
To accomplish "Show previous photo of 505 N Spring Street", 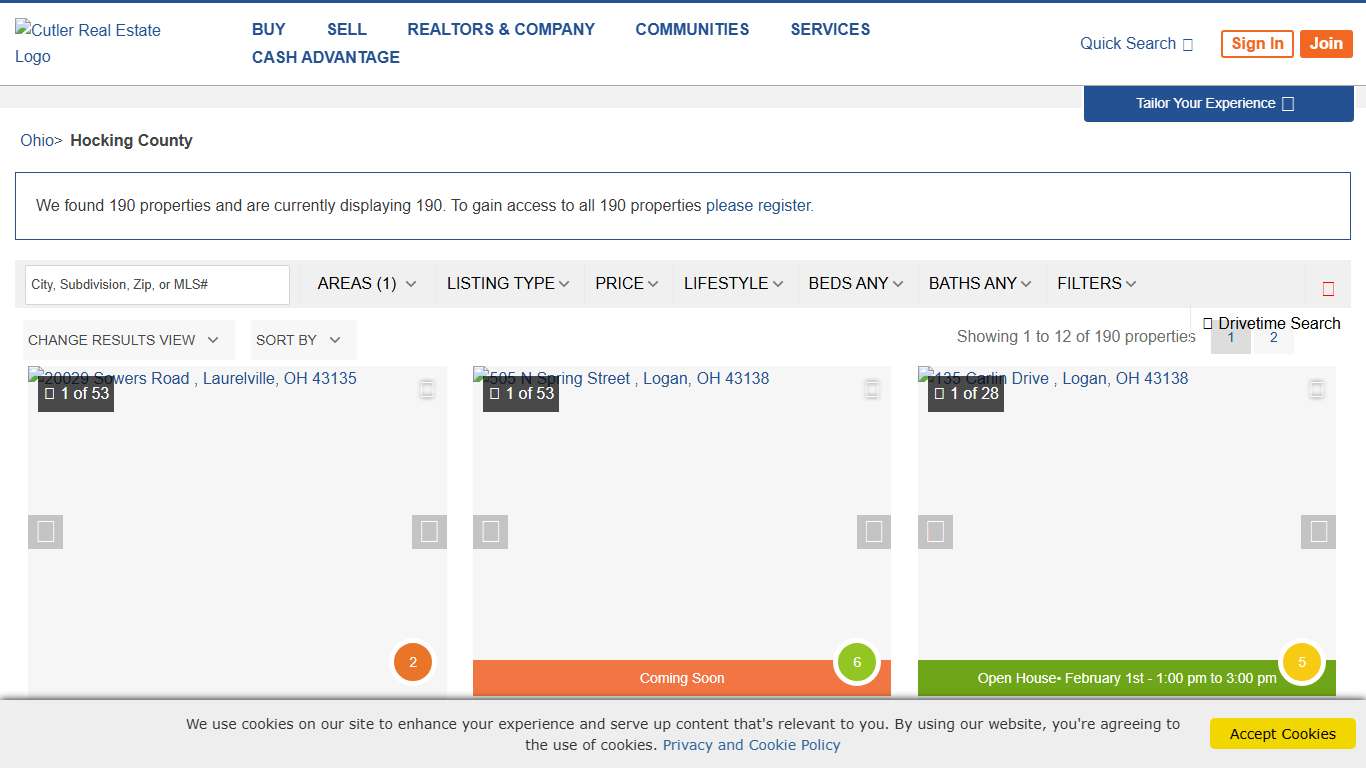I will (490, 532).
